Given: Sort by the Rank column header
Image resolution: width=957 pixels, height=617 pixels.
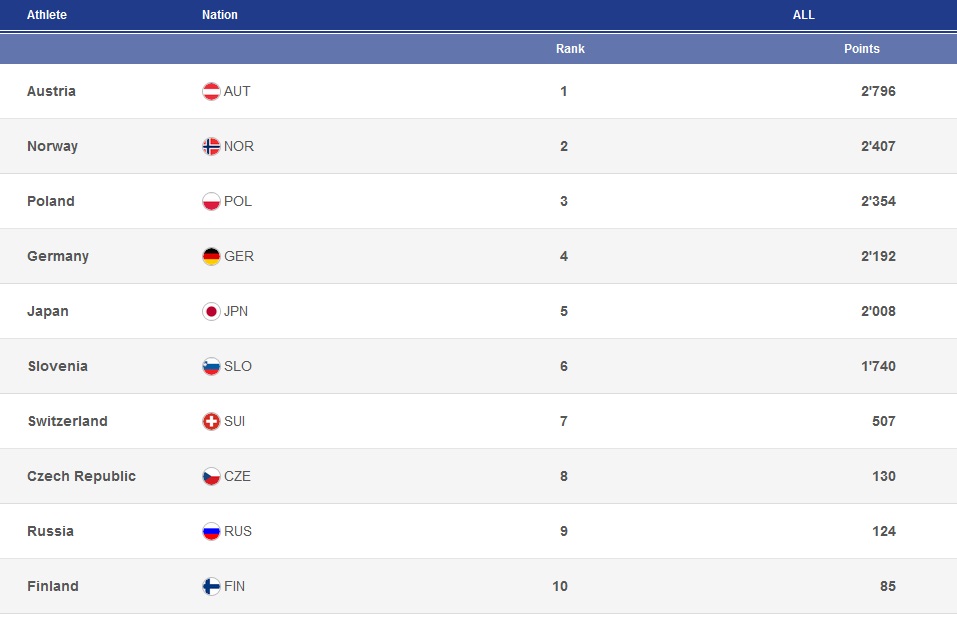Looking at the screenshot, I should tap(570, 48).
